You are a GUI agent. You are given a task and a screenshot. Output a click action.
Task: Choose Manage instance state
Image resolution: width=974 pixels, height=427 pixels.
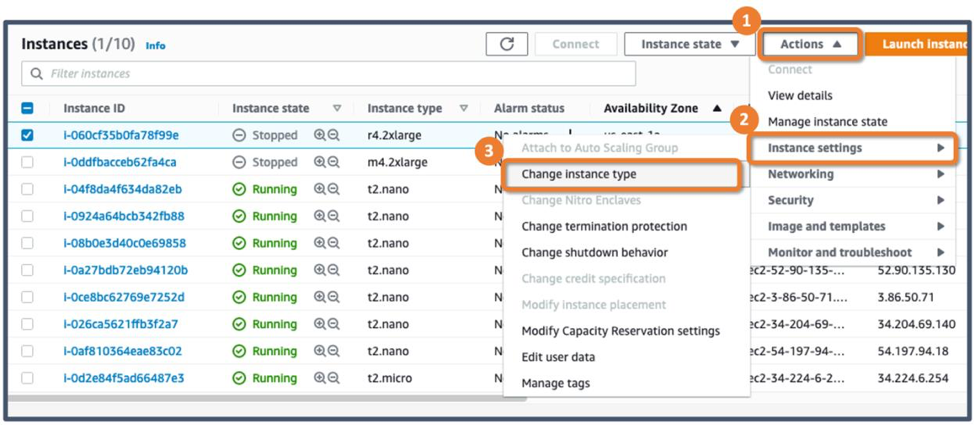(x=827, y=122)
